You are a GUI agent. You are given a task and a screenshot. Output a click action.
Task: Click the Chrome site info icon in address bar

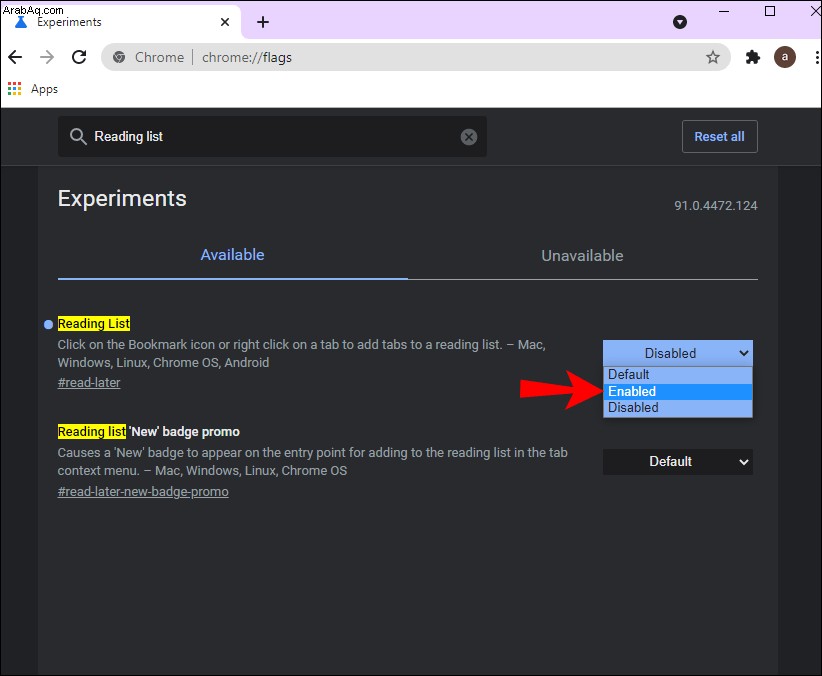coord(119,57)
